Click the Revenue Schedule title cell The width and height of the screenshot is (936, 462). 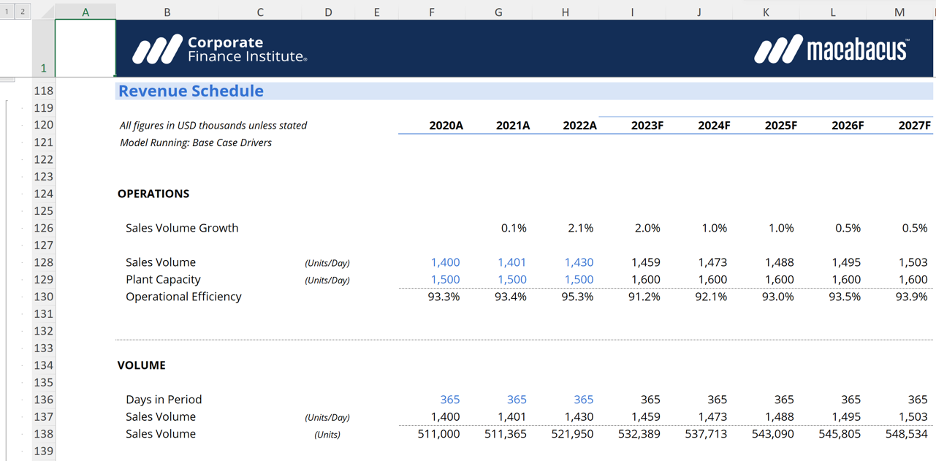pos(191,91)
